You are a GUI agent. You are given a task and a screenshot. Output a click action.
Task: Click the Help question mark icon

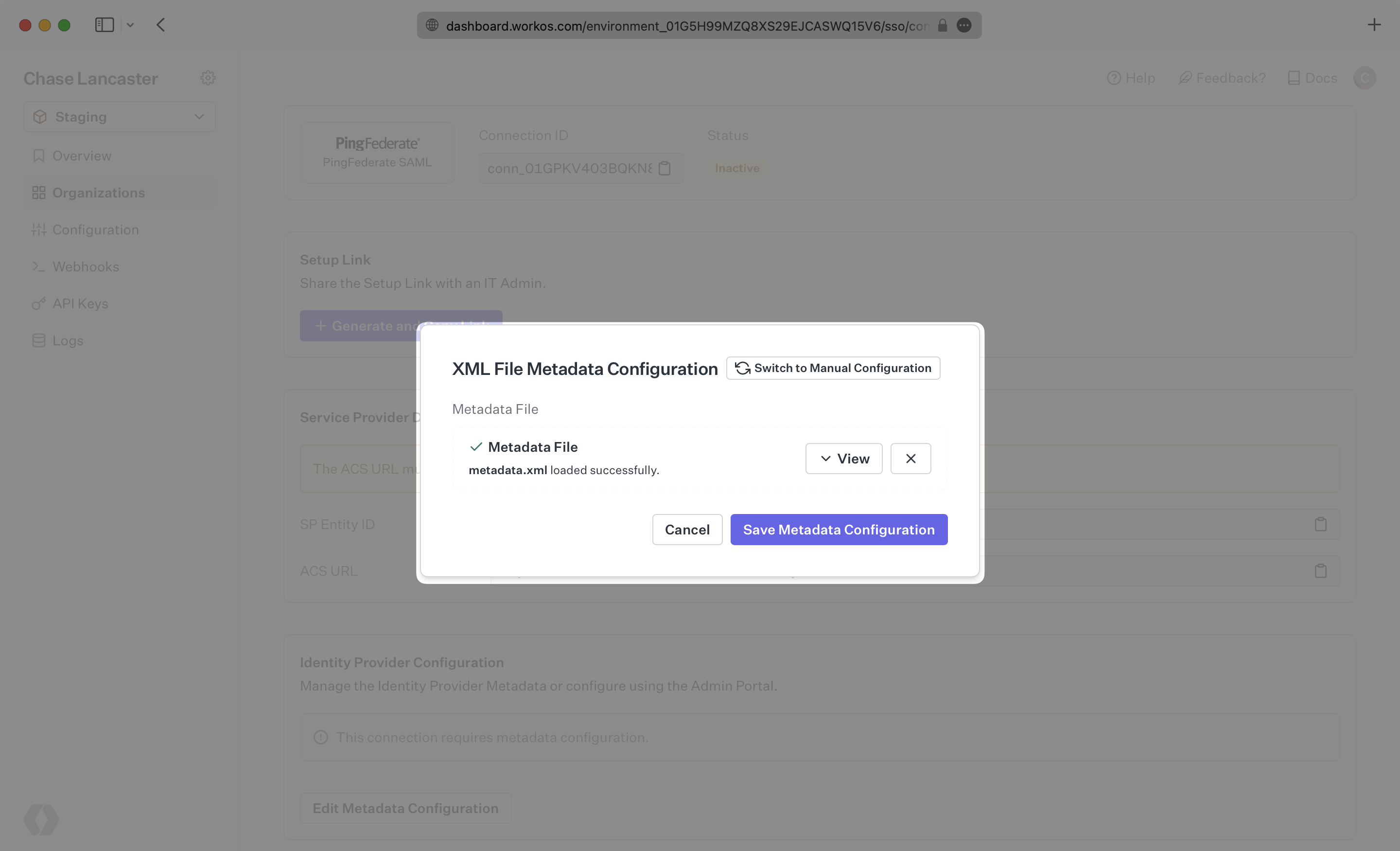click(1114, 78)
